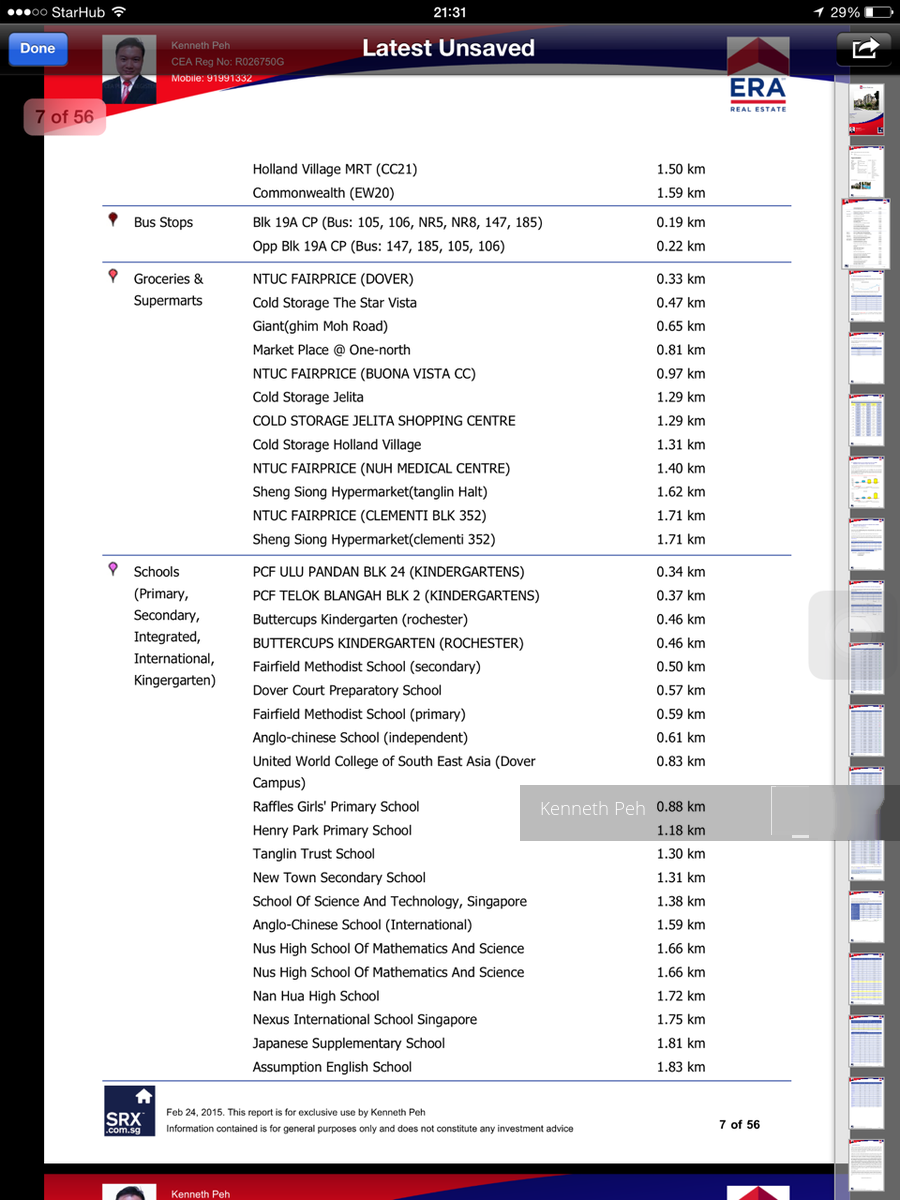900x1200 pixels.
Task: Open the share/export icon
Action: coord(864,48)
